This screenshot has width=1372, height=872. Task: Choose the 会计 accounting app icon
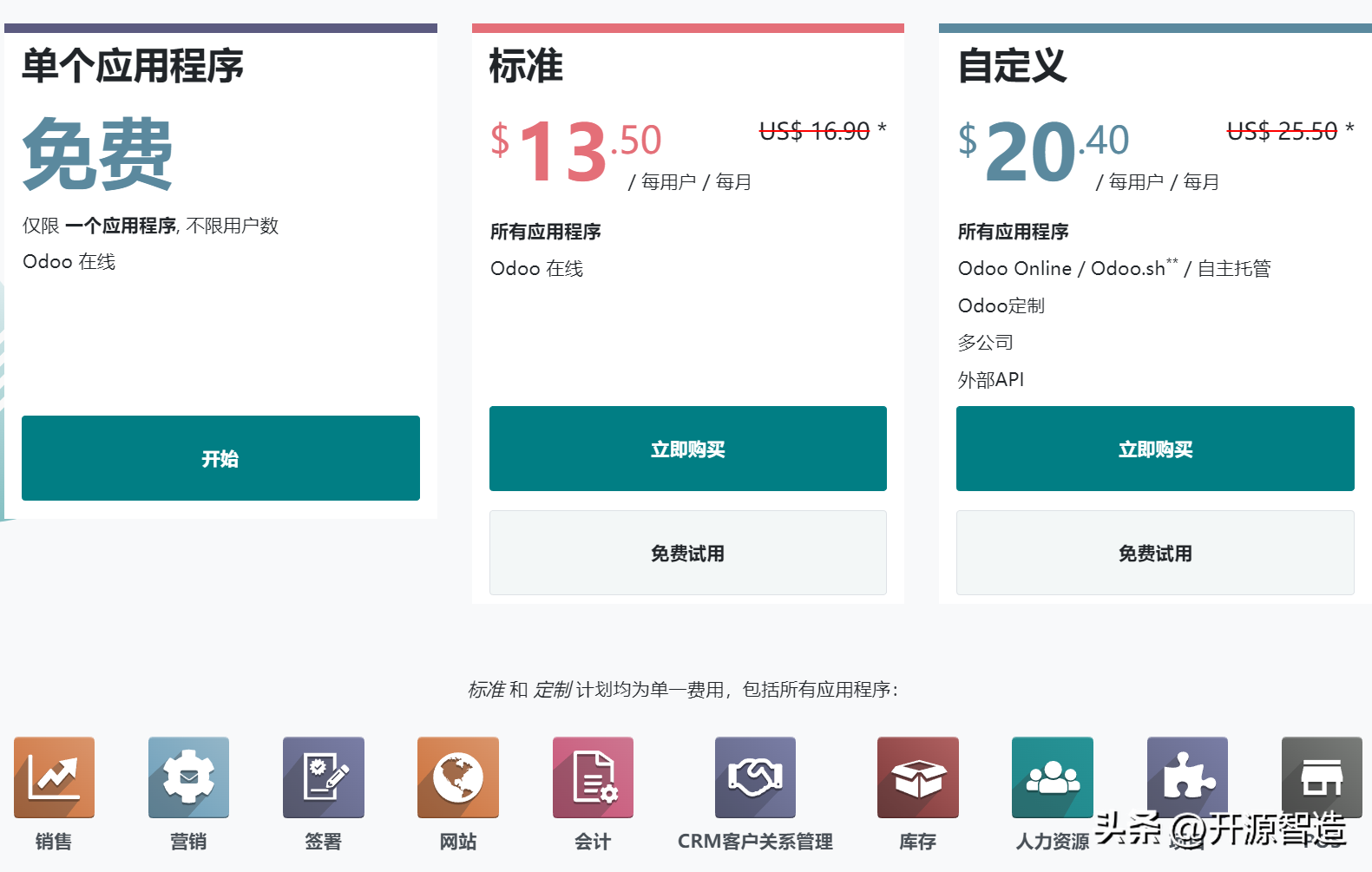tap(593, 777)
